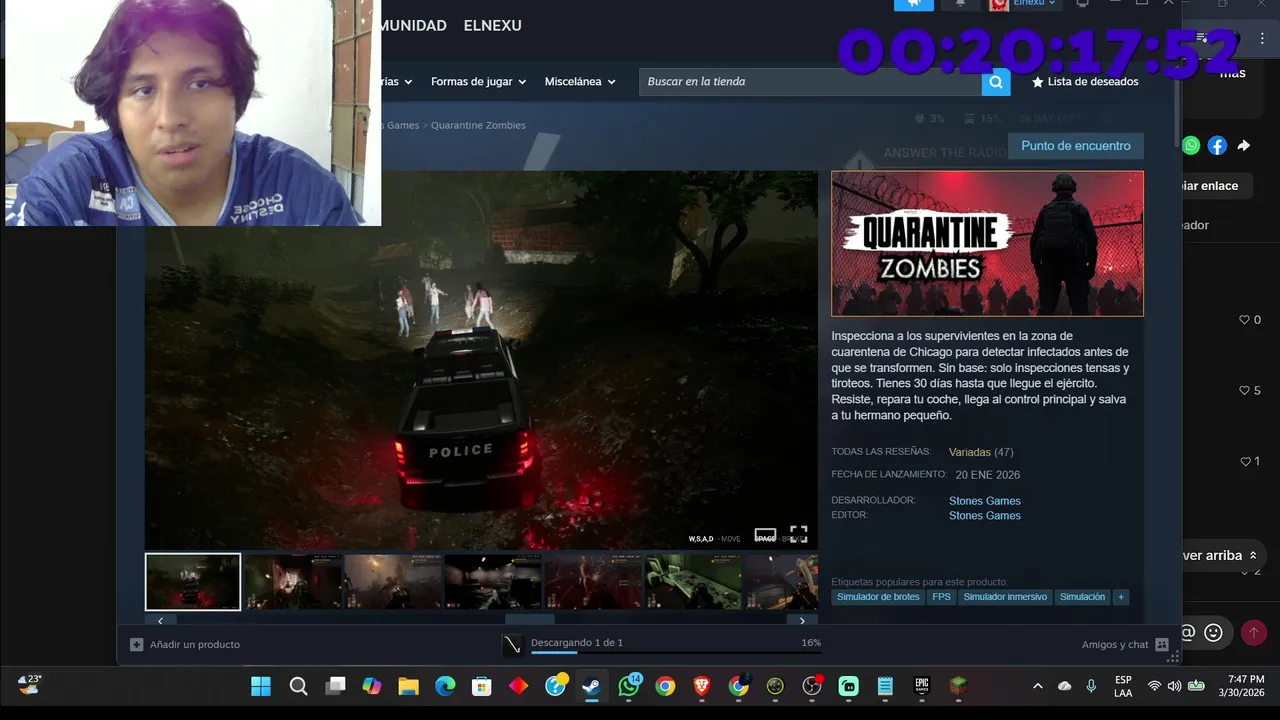Image resolution: width=1280 pixels, height=720 pixels.
Task: Open the Comunidad menu in Steam header
Action: coord(413,26)
